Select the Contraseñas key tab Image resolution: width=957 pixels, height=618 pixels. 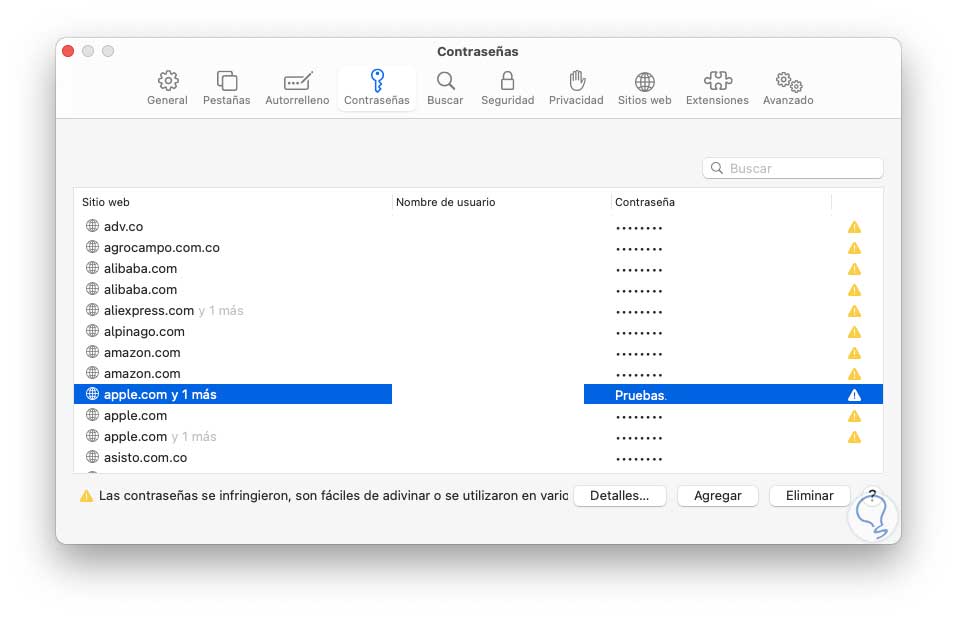tap(377, 88)
